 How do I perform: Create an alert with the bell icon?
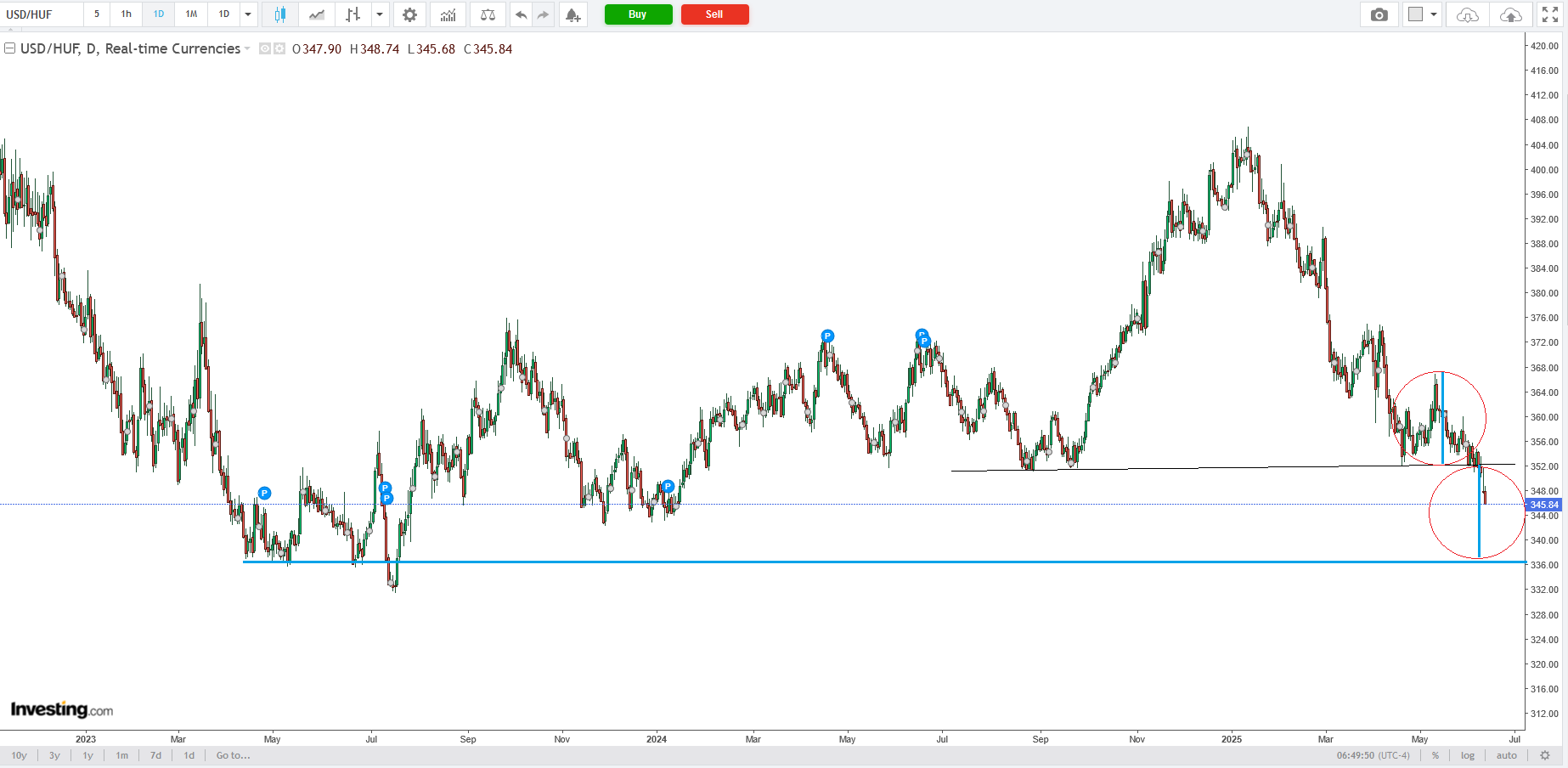pyautogui.click(x=572, y=14)
